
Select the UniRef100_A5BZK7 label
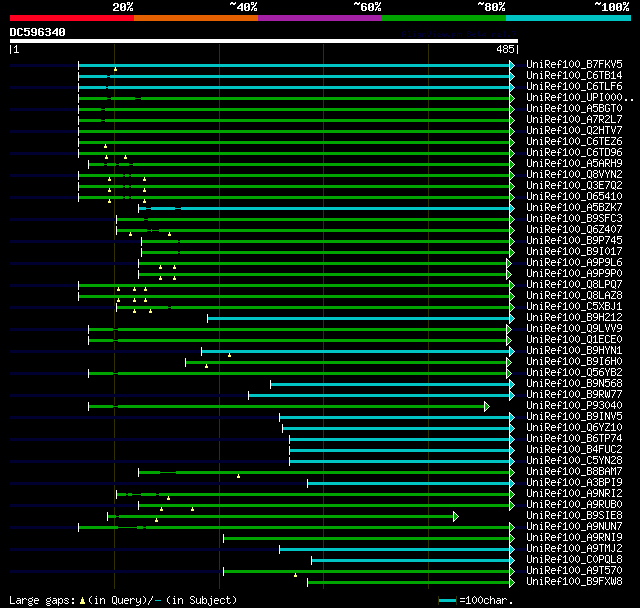pos(574,208)
